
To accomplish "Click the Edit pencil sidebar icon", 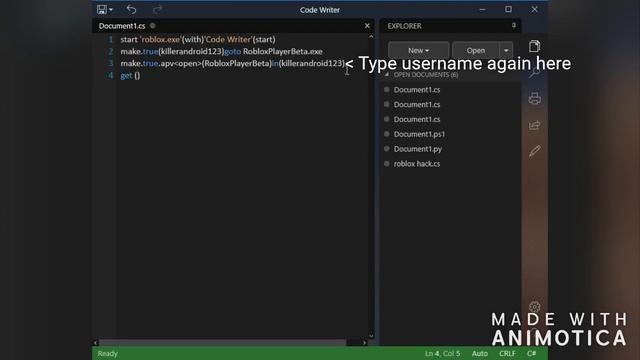I will (534, 151).
